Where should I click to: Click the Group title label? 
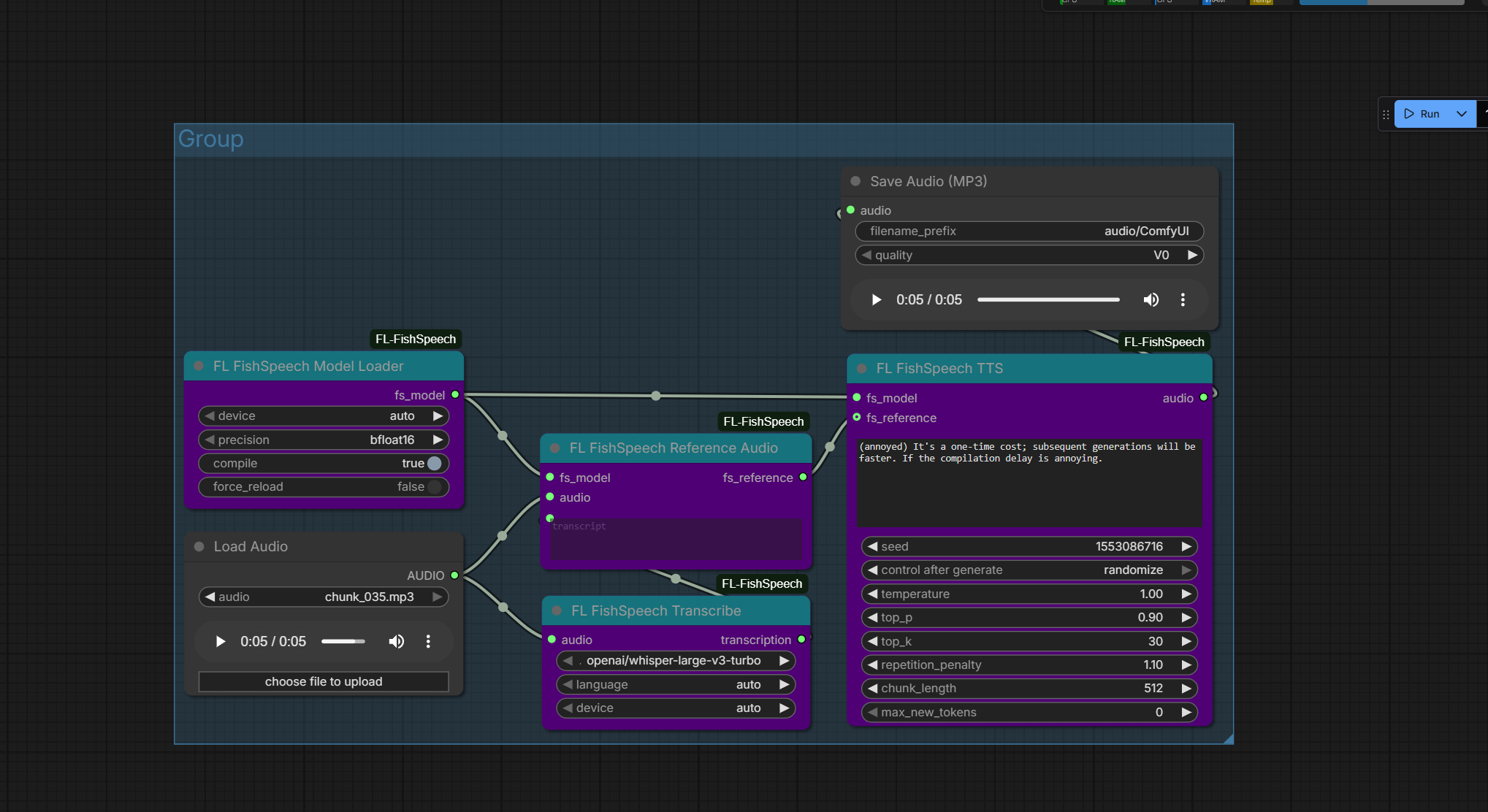tap(210, 139)
